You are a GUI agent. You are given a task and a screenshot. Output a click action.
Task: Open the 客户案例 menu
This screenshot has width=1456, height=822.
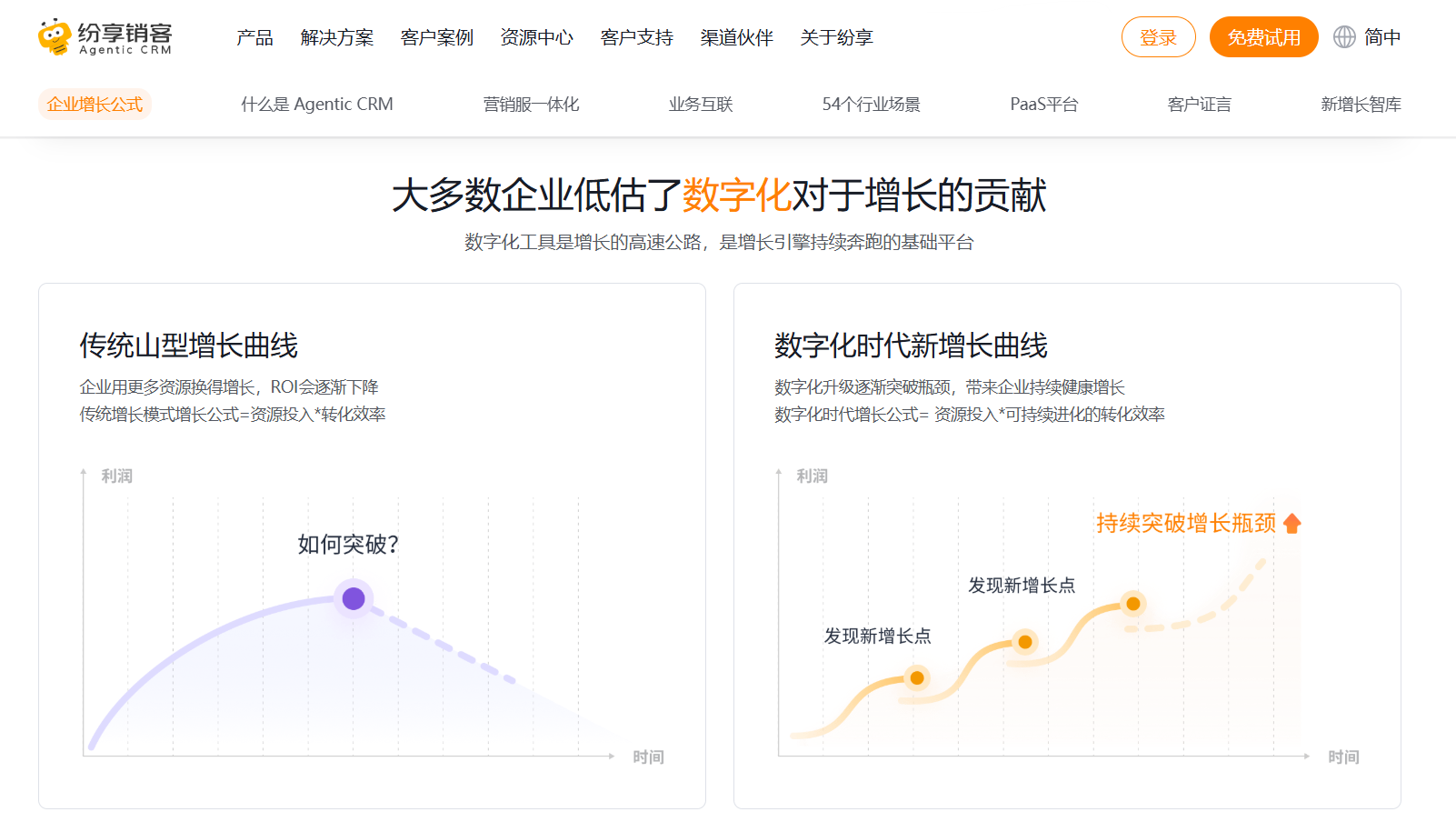[437, 37]
